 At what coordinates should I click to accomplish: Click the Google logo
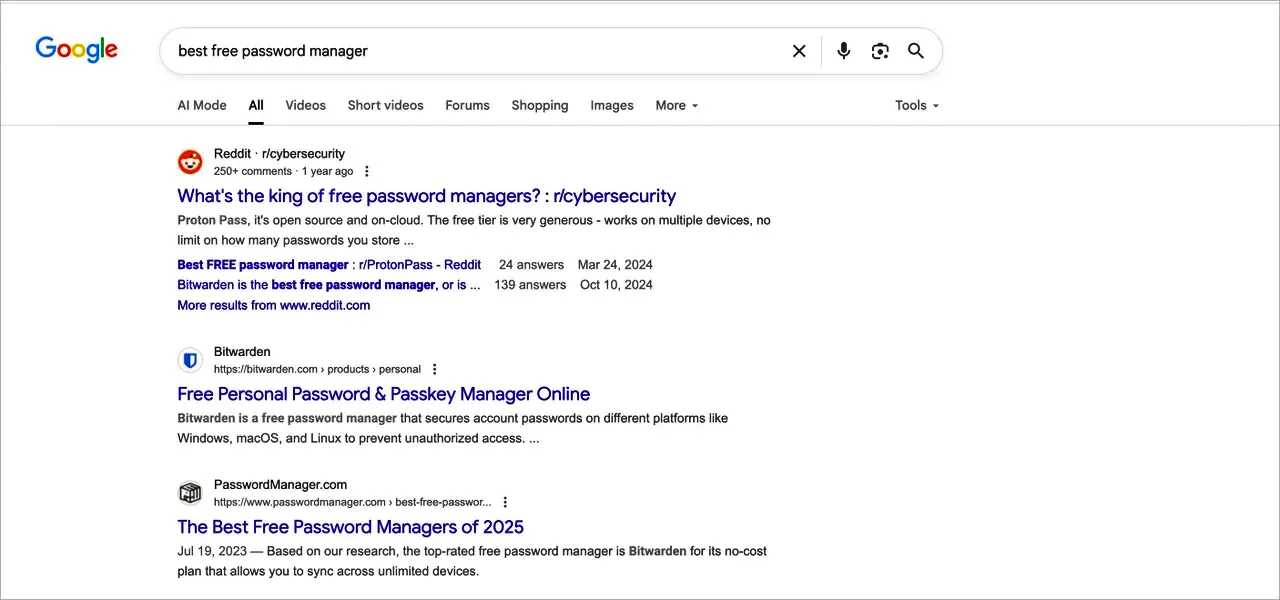76,49
